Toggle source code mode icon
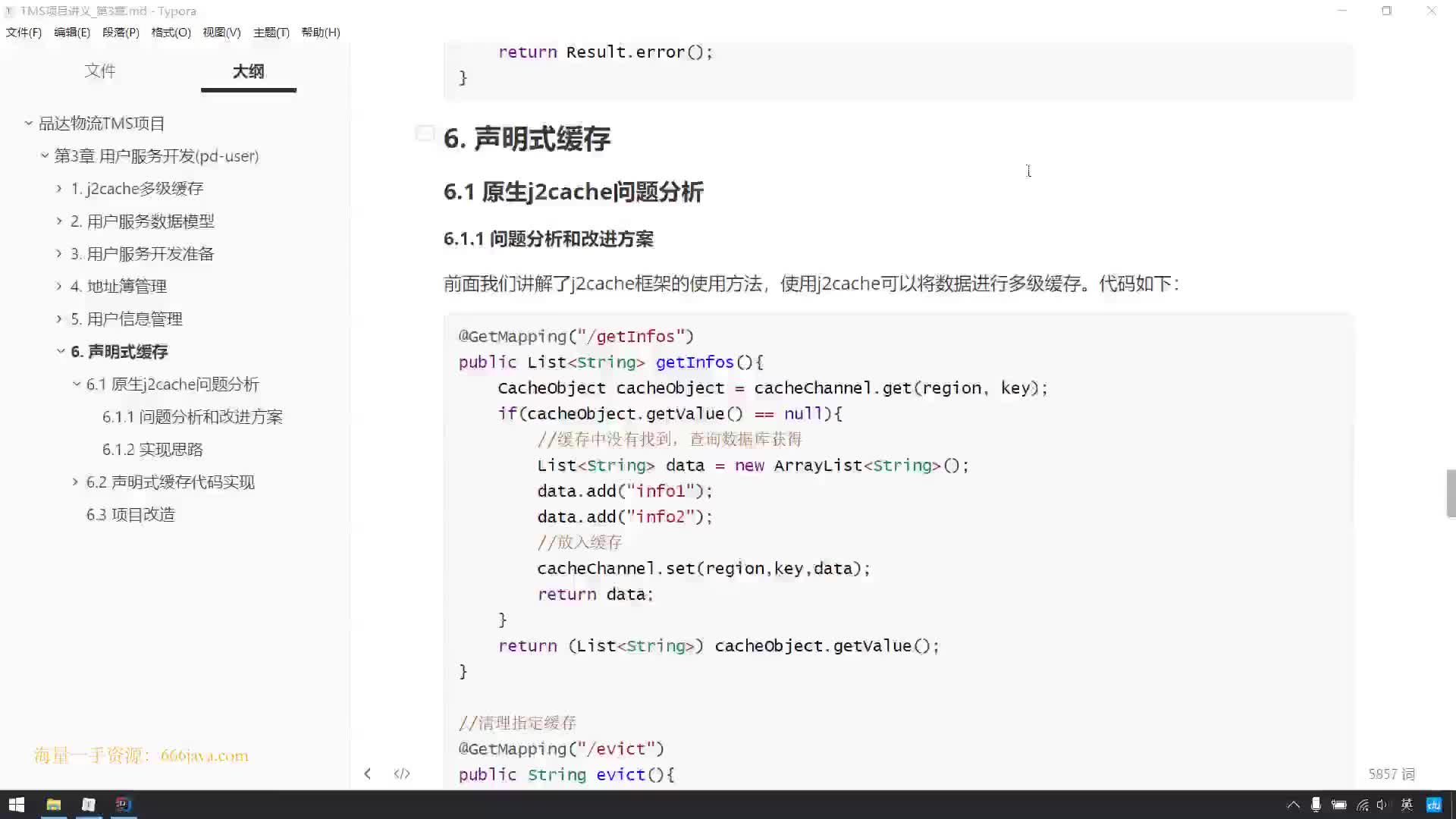This screenshot has width=1456, height=819. [402, 773]
